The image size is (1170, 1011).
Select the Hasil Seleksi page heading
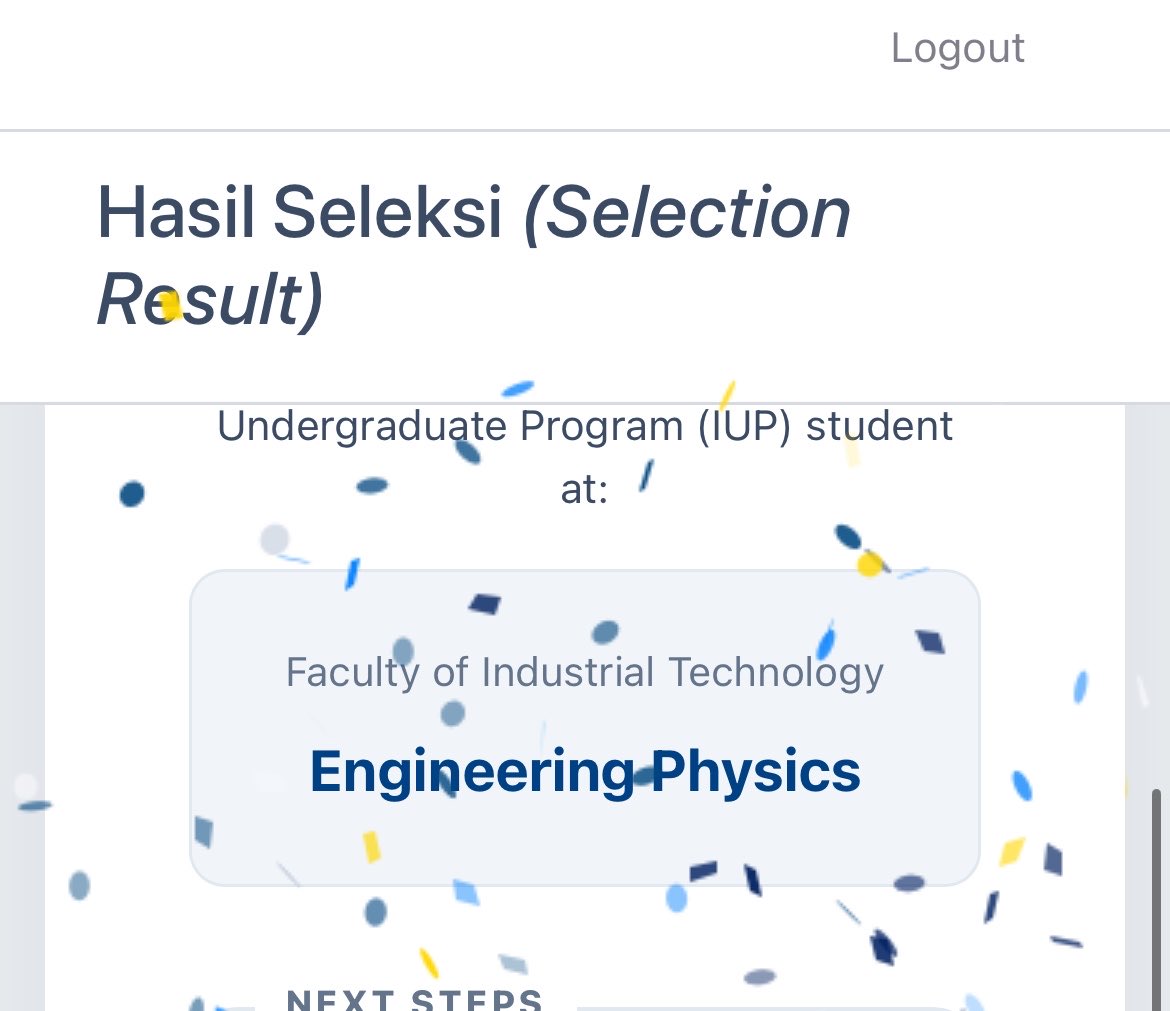point(474,256)
